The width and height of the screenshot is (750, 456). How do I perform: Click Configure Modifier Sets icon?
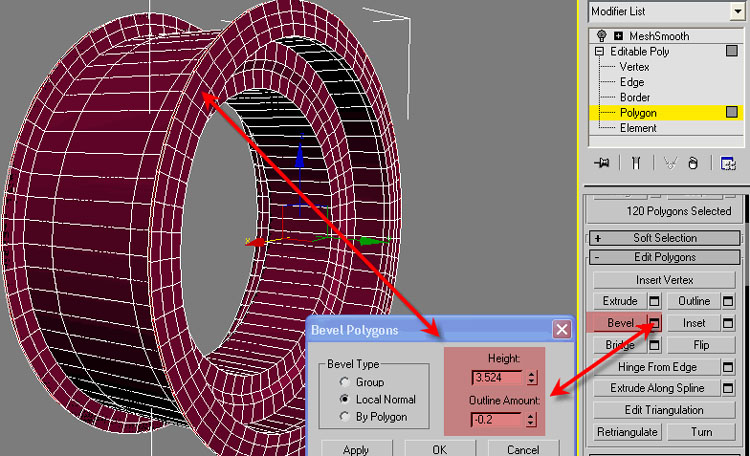[x=729, y=163]
